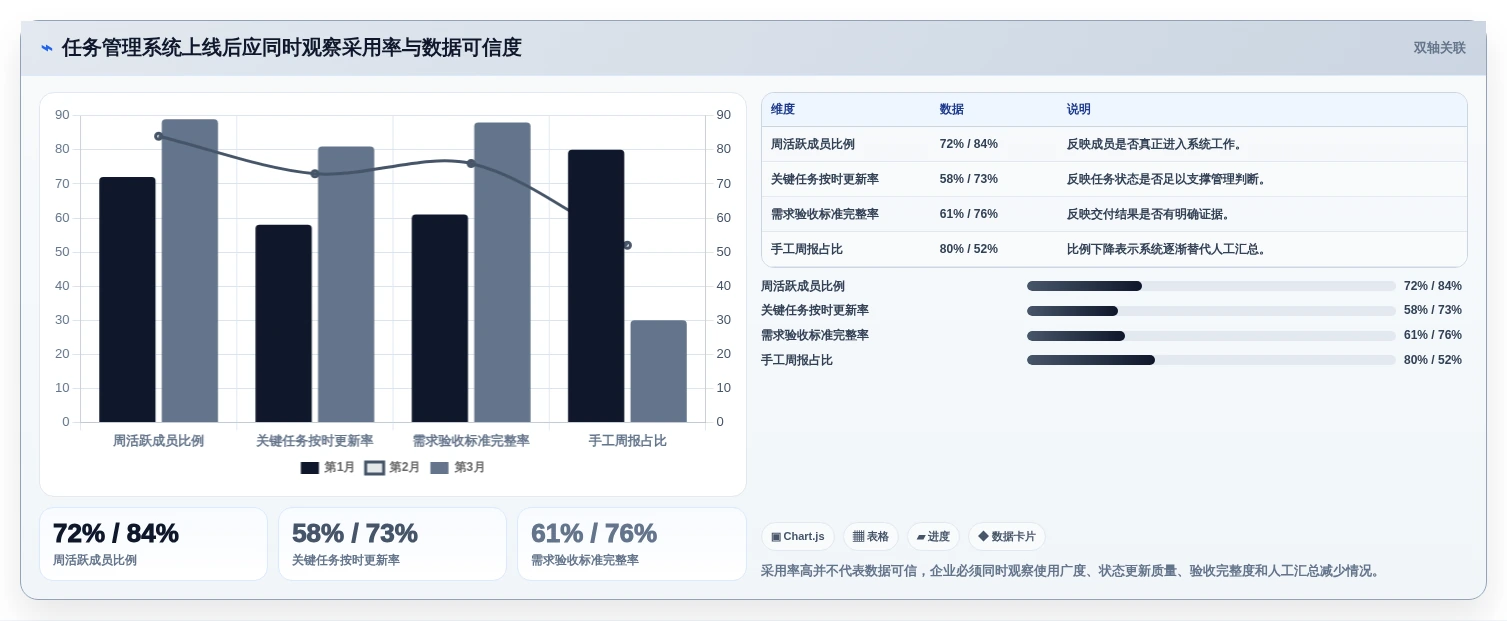Viewport: 1507px width, 621px height.
Task: Open the 72% / 84% data card
Action: click(153, 544)
